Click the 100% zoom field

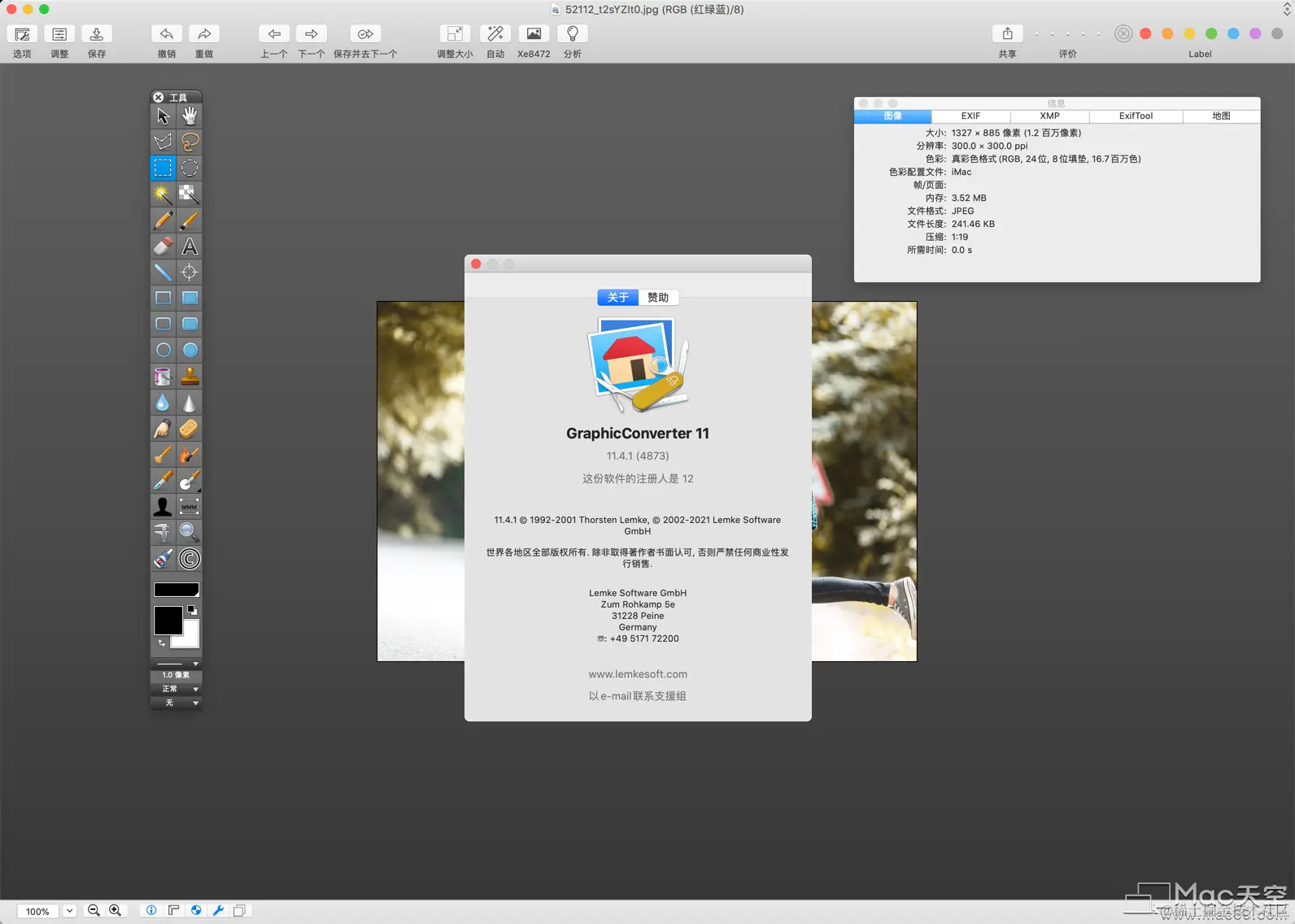click(37, 911)
